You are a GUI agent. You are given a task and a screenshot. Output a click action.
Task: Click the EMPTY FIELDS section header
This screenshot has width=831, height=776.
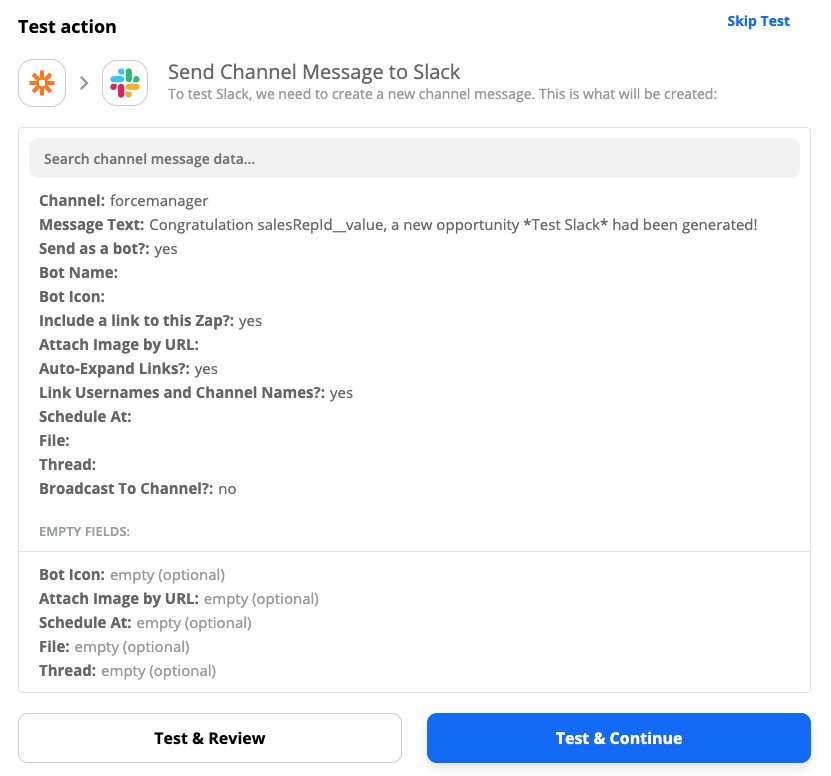point(84,532)
